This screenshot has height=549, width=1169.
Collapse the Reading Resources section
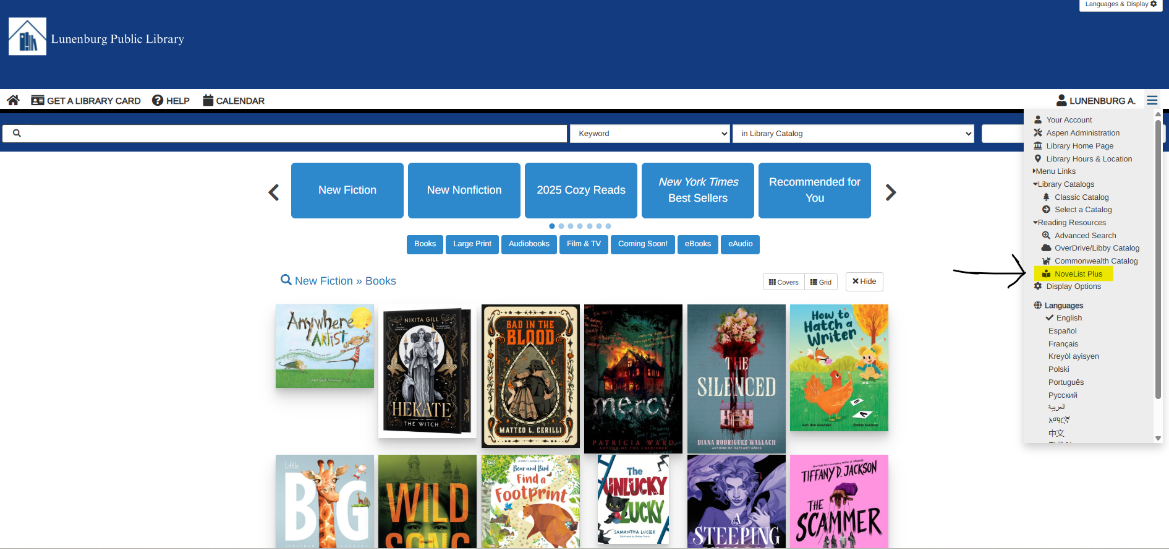(1069, 222)
